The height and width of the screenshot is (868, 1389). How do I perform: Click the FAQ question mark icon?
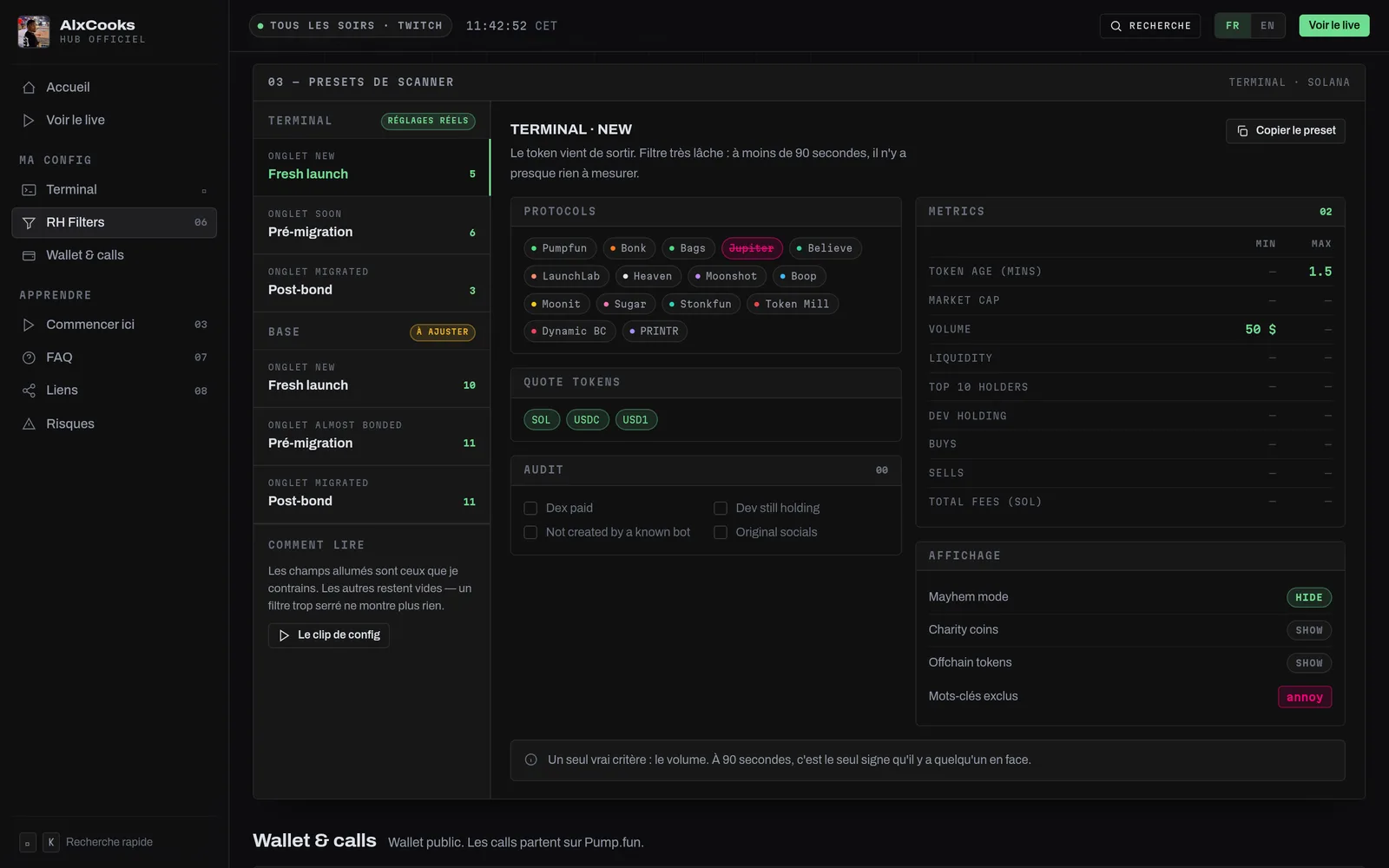click(29, 358)
